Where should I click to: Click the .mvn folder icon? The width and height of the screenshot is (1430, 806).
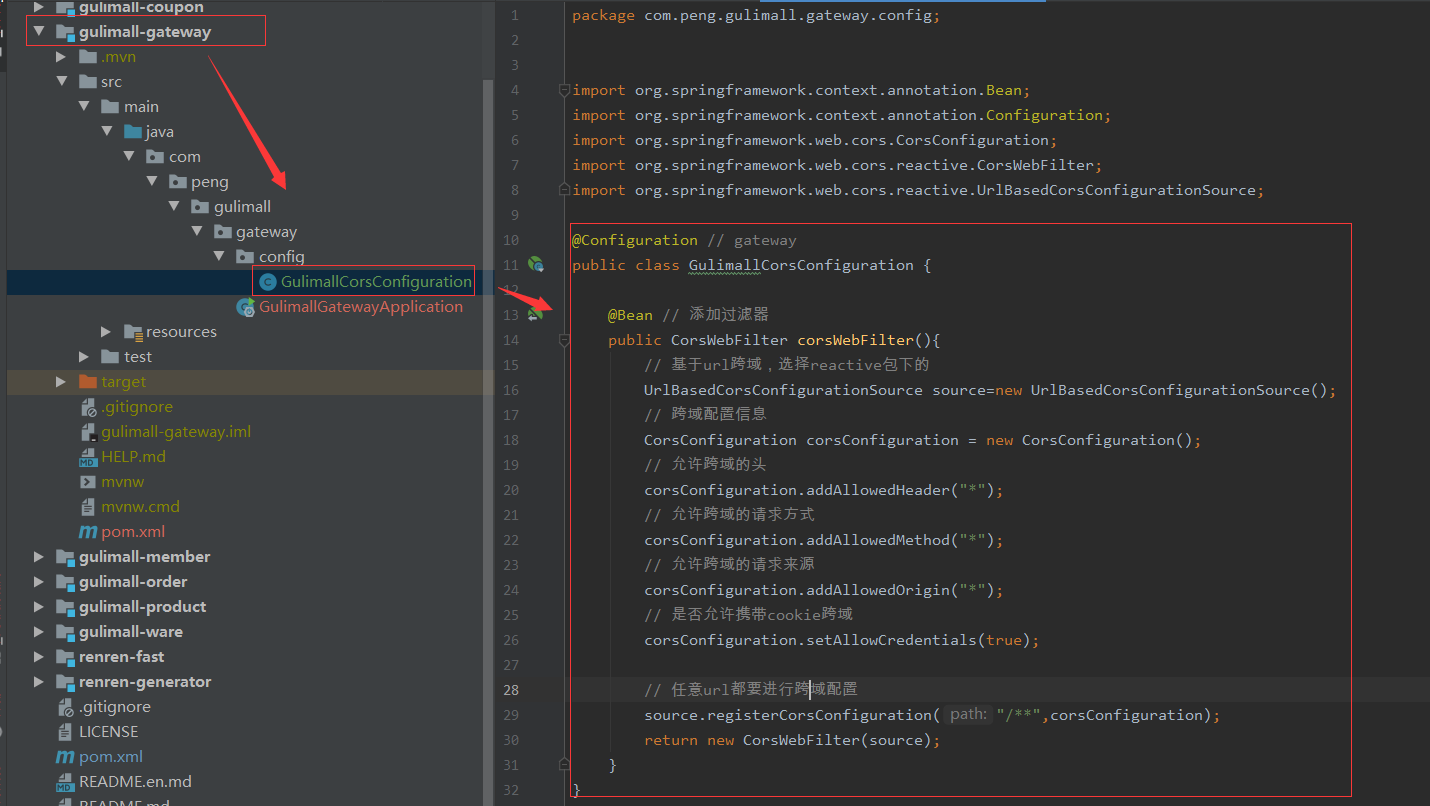point(87,57)
